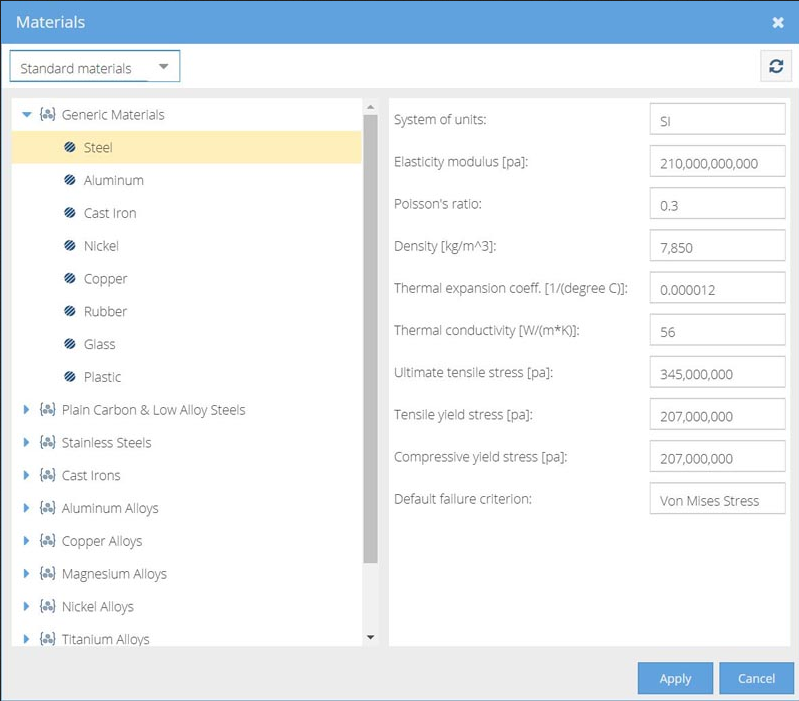Collapse the Generic Materials tree group
The image size is (799, 701).
pos(27,115)
